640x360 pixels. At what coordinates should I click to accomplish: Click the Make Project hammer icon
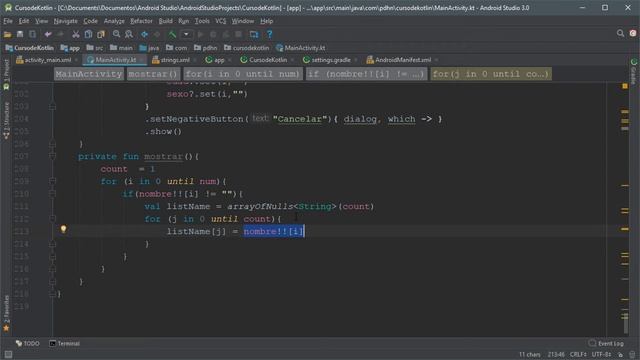point(172,34)
